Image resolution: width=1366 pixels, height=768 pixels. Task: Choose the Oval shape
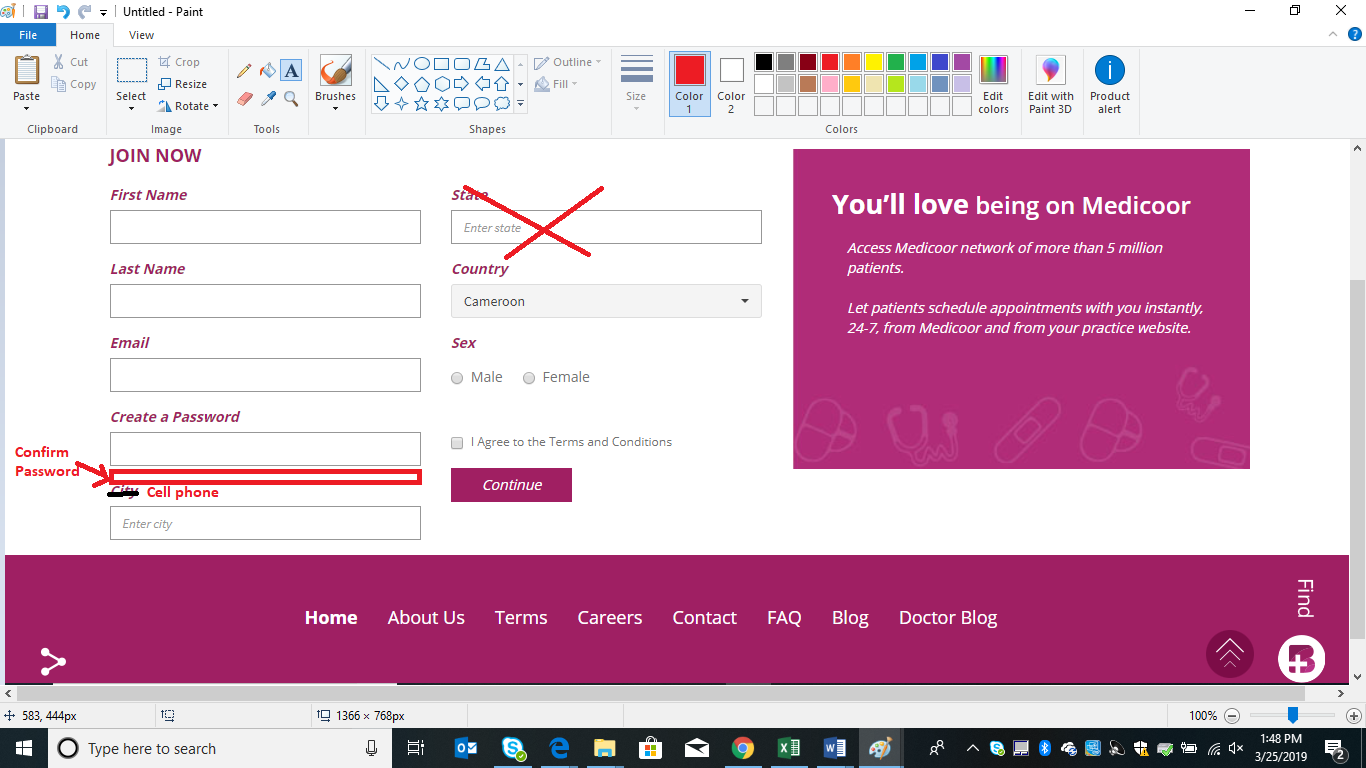pos(422,63)
